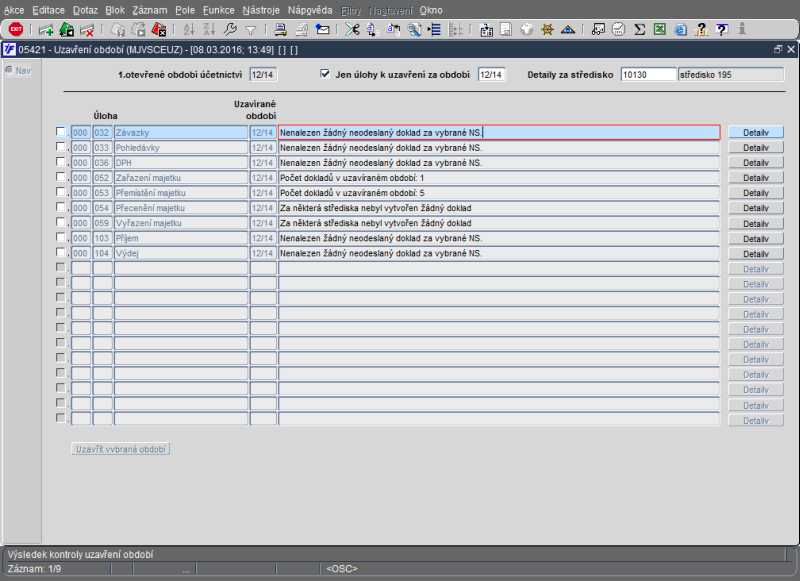Click the 'Detaily za středisko' field 10130
This screenshot has height=581, width=800.
tap(648, 74)
